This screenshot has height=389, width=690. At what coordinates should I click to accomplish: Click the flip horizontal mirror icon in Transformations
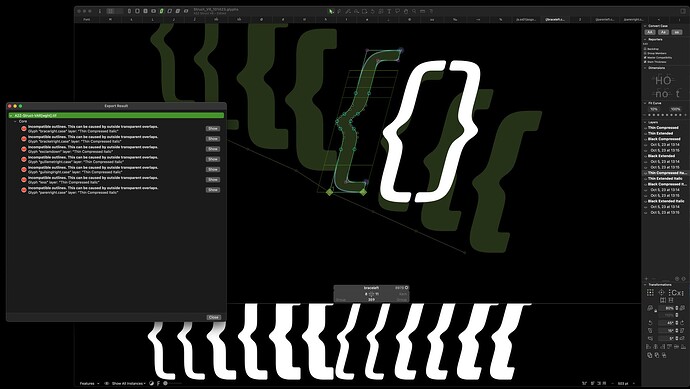pos(663,300)
